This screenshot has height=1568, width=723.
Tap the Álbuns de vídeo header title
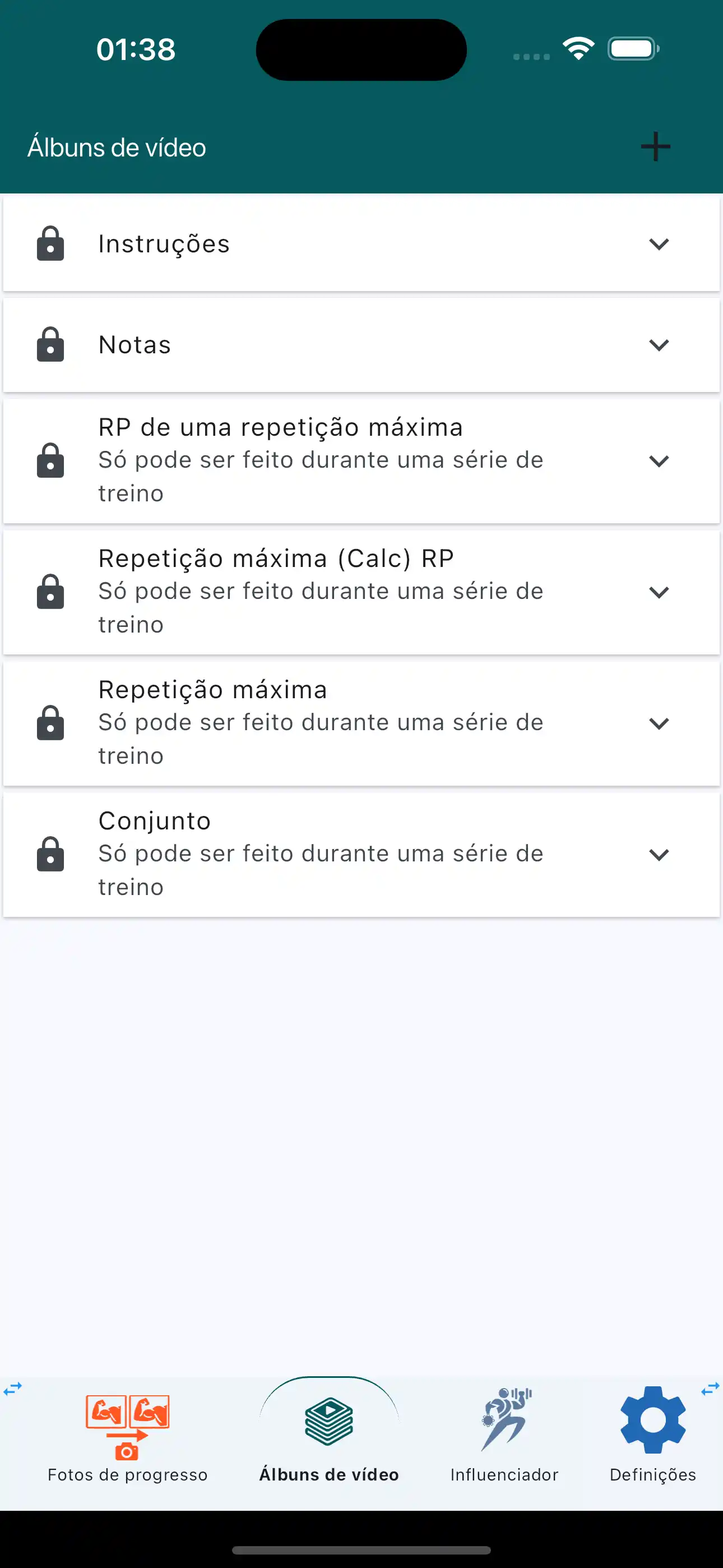[x=117, y=147]
